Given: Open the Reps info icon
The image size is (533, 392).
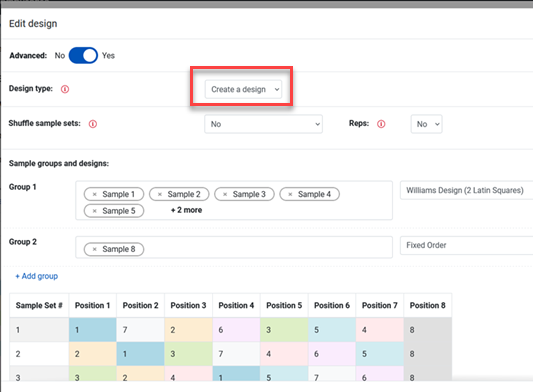Looking at the screenshot, I should pyautogui.click(x=381, y=124).
